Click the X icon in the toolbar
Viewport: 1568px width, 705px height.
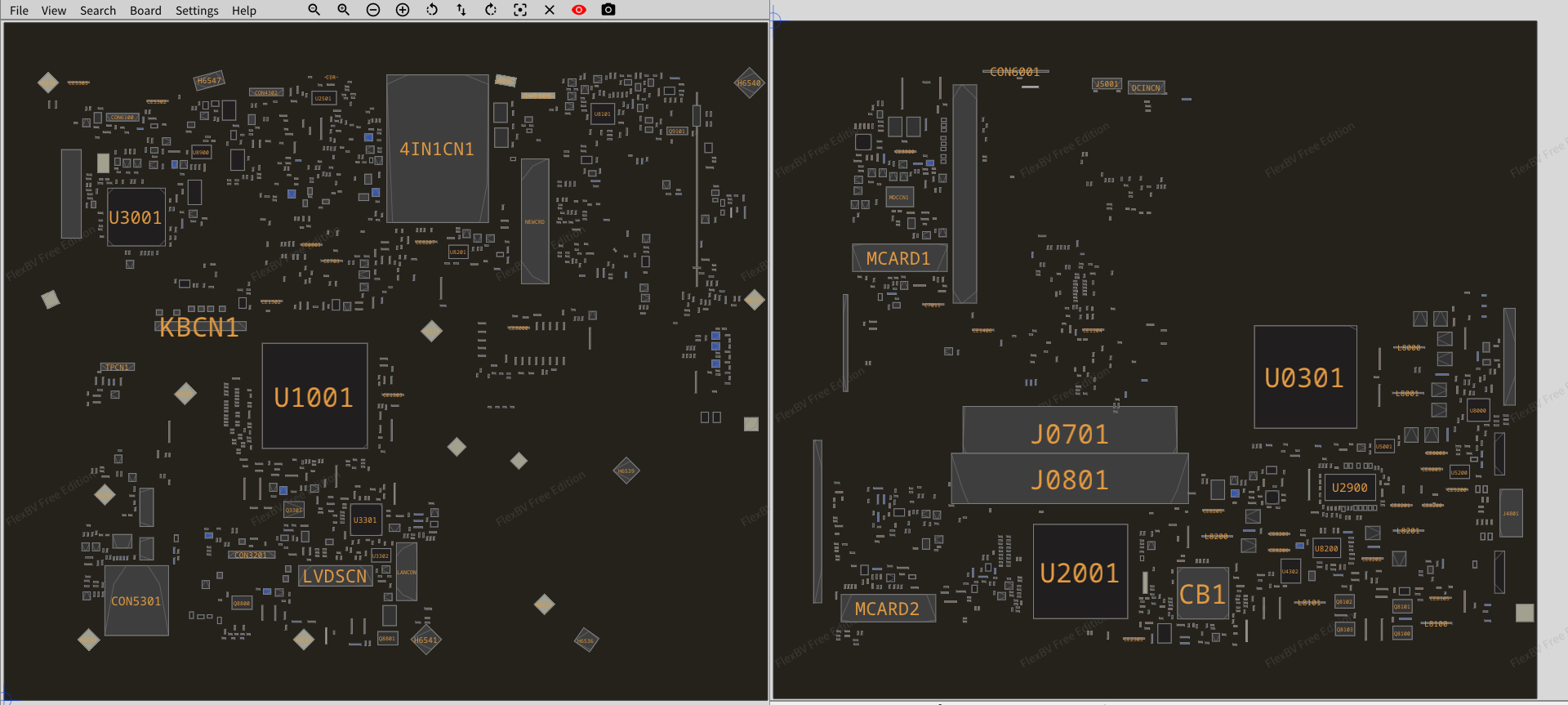[x=550, y=10]
